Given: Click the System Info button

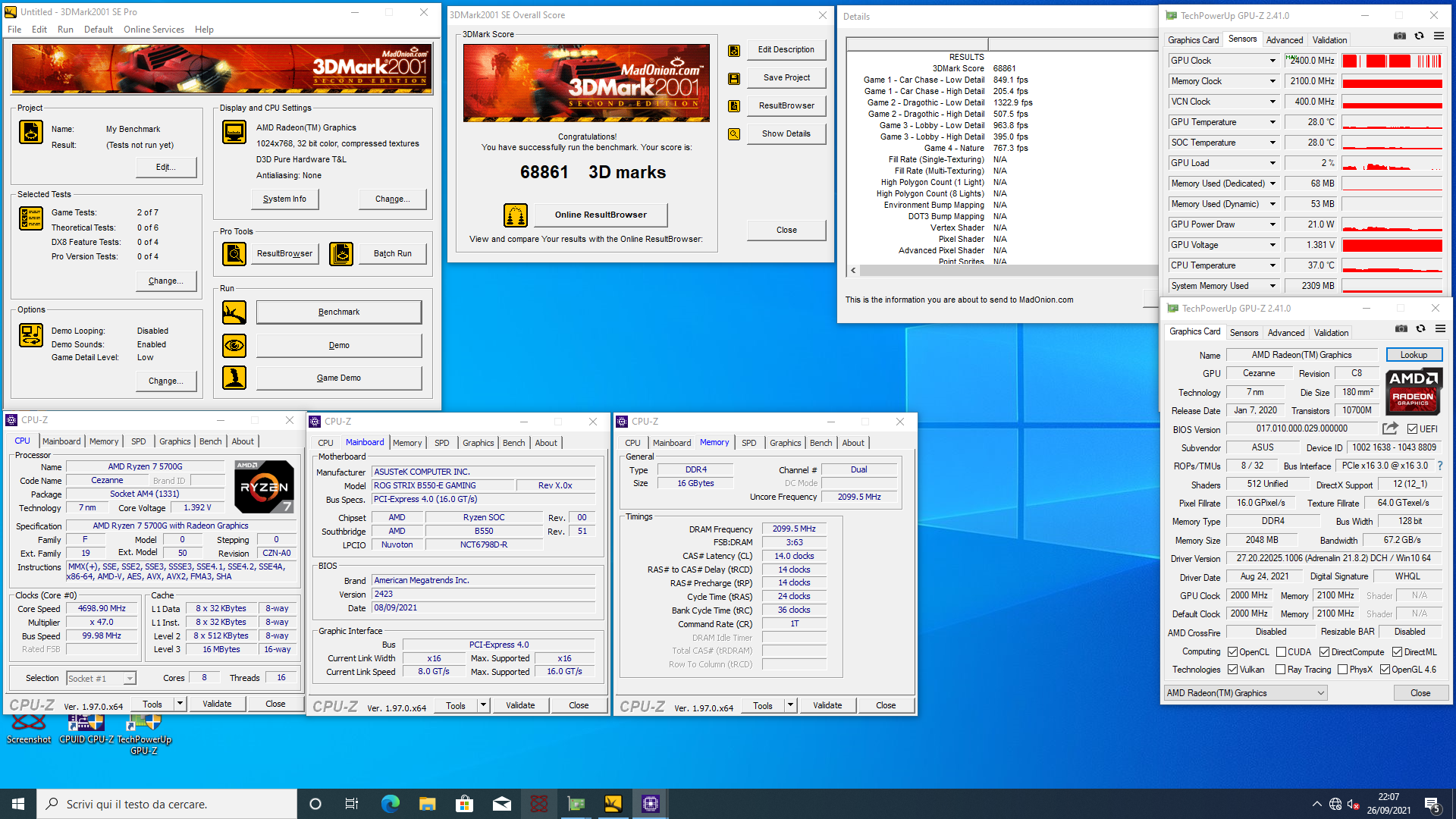Looking at the screenshot, I should point(284,199).
